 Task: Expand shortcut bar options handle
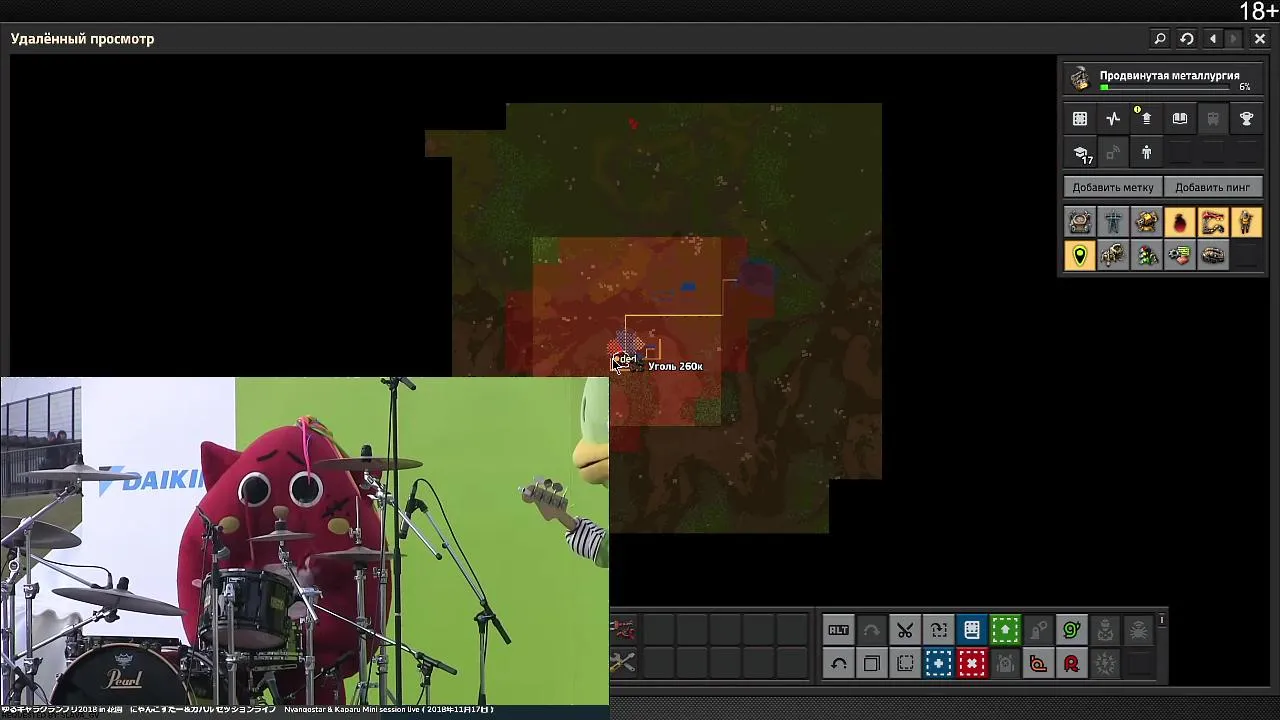click(1162, 621)
